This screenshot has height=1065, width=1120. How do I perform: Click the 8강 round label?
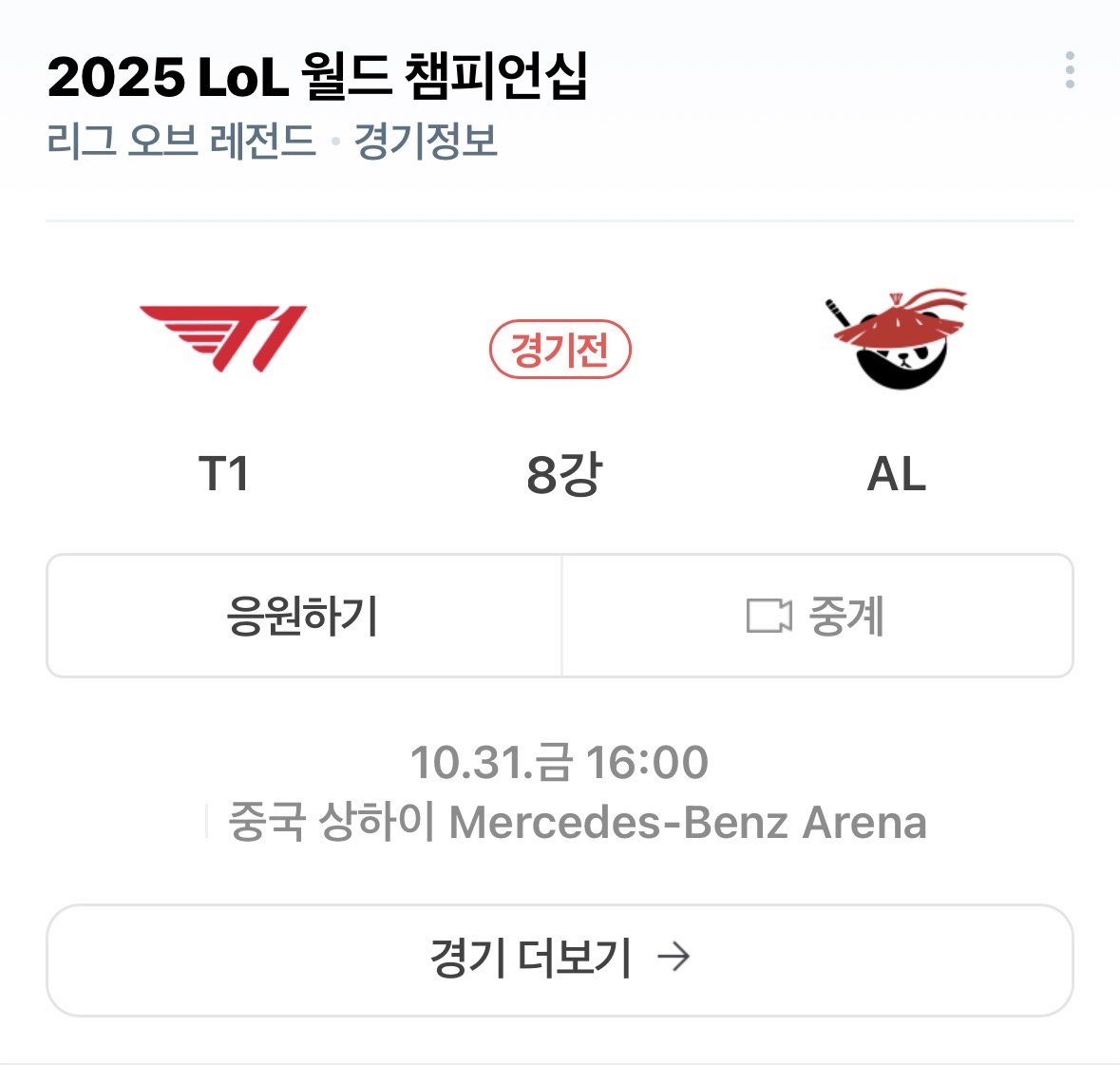click(x=563, y=474)
